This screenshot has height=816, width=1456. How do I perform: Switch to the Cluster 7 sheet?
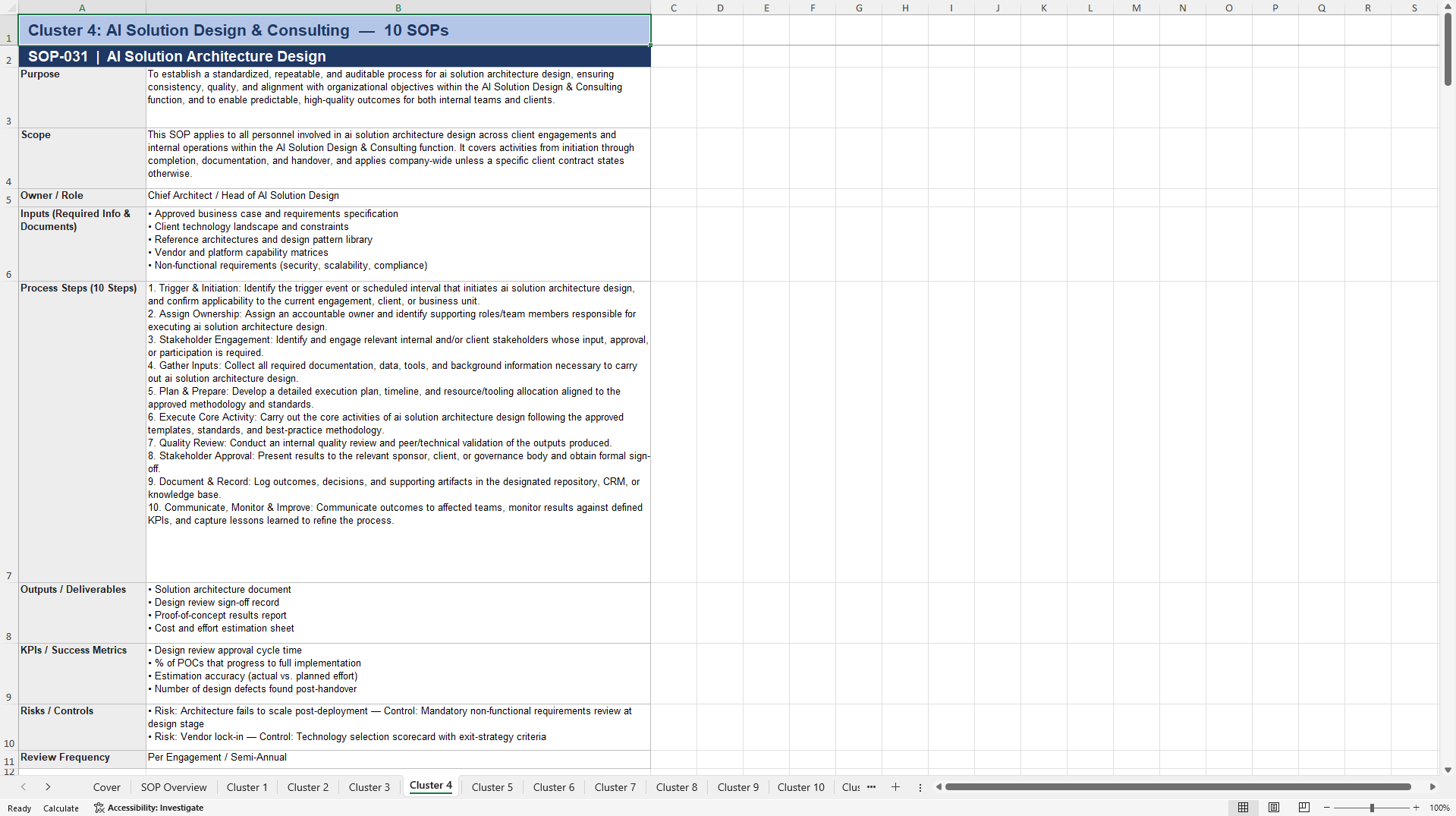(x=615, y=787)
